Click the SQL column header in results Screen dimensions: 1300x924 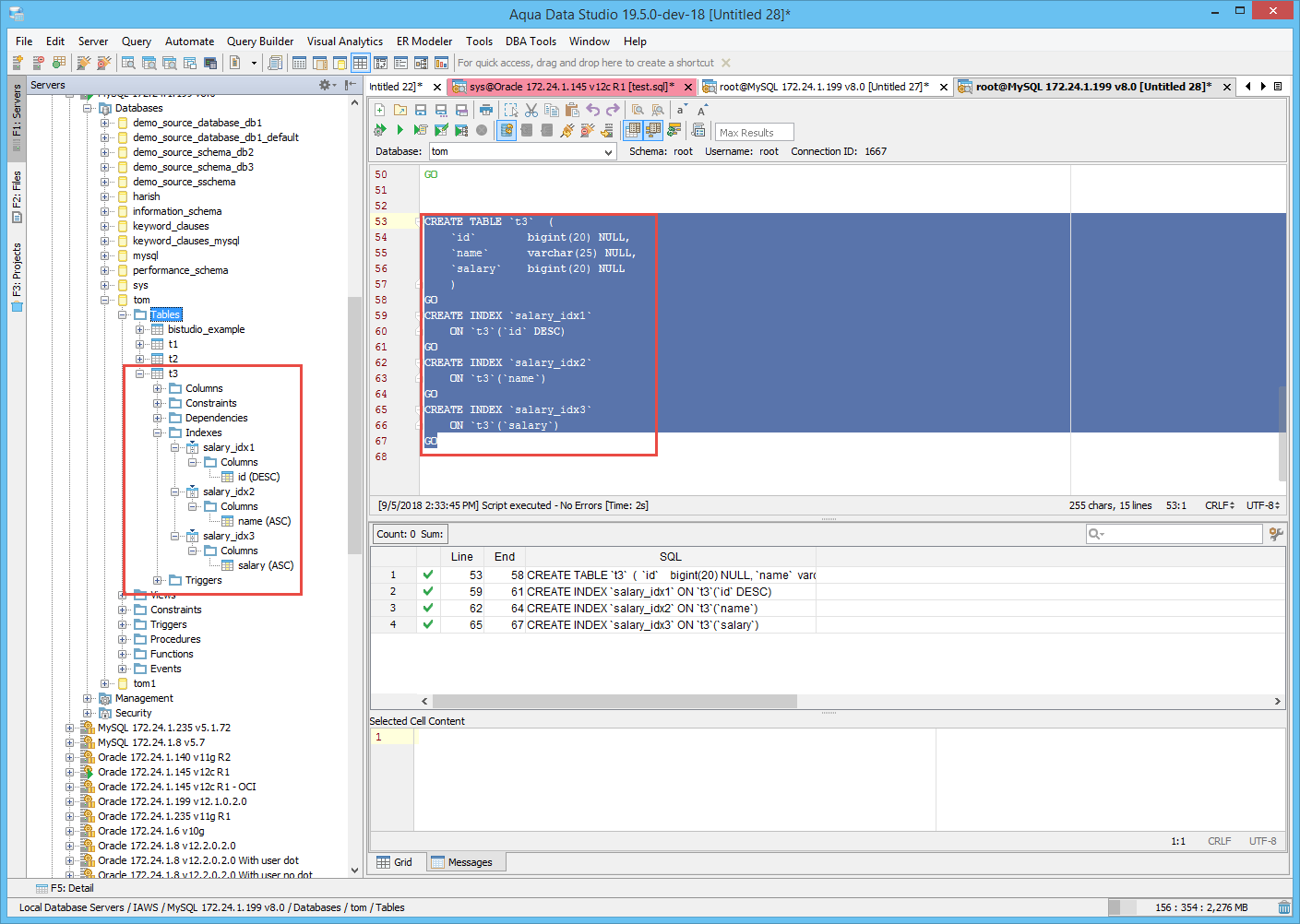[671, 556]
